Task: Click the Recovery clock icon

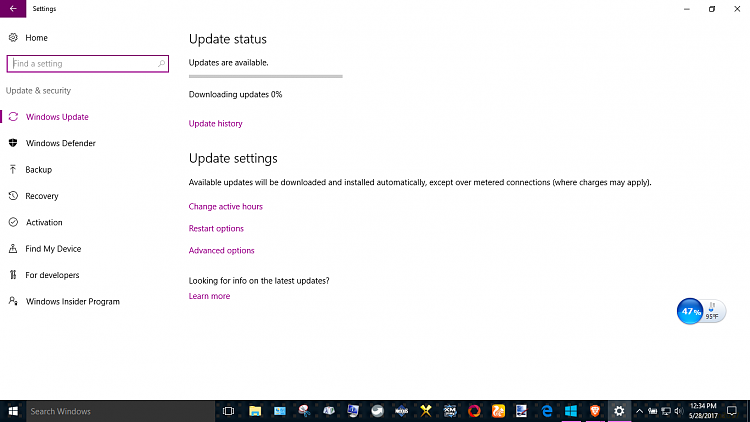Action: 13,196
